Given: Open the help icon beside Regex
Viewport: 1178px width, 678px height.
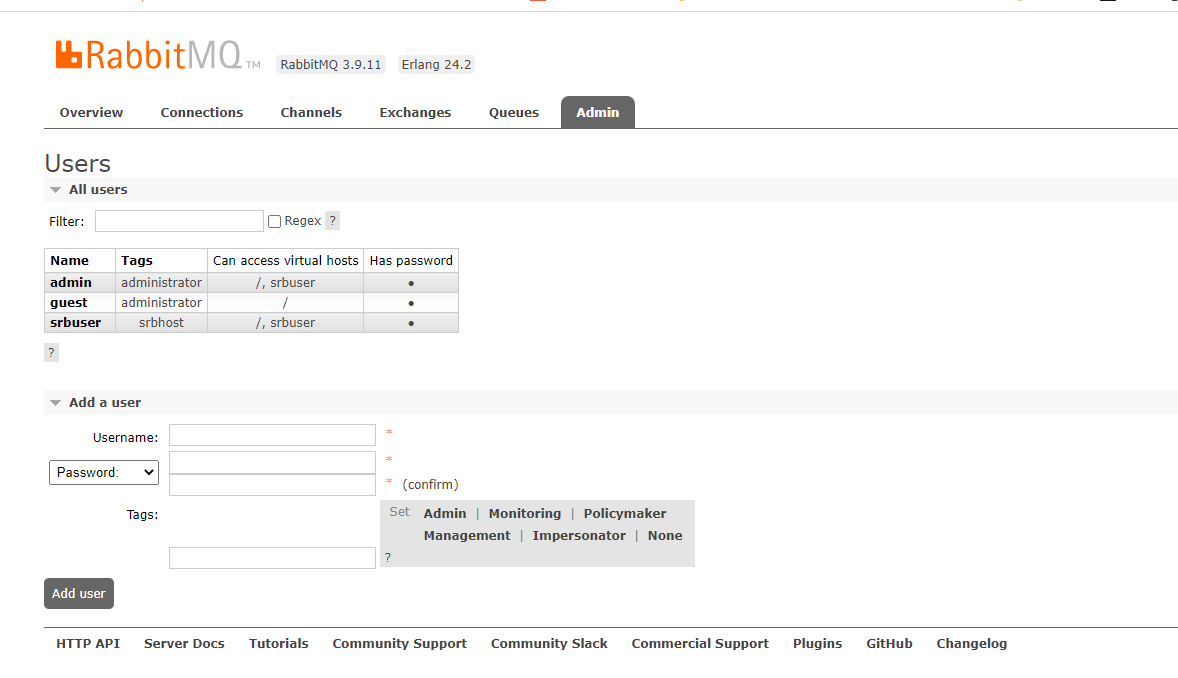Looking at the screenshot, I should coord(333,221).
